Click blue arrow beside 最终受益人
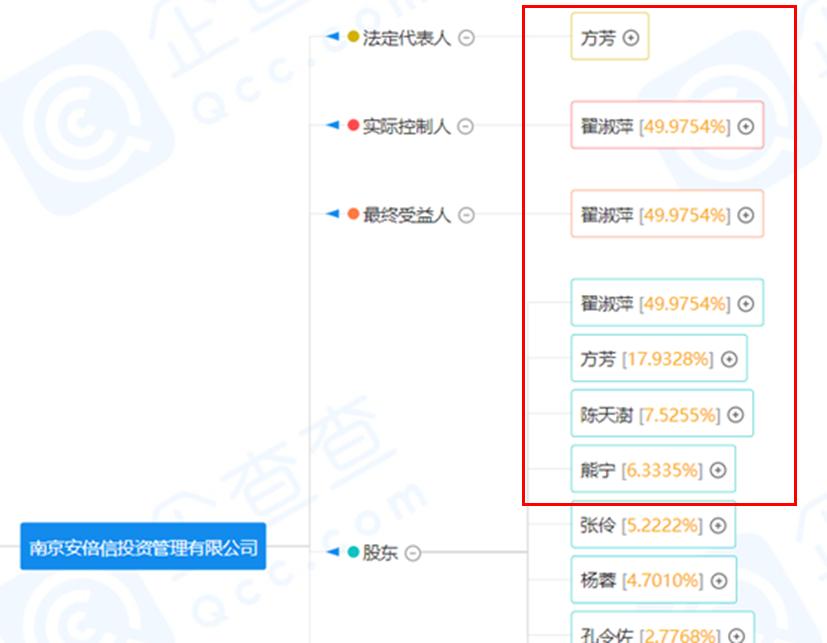The image size is (827, 643). coord(332,214)
